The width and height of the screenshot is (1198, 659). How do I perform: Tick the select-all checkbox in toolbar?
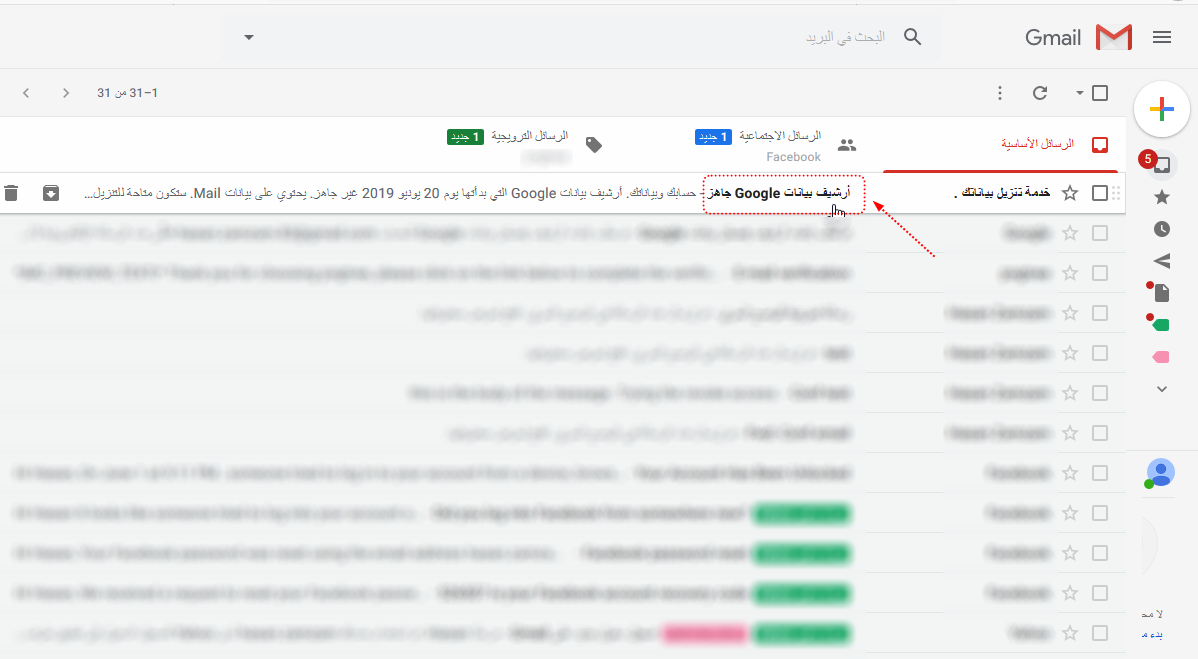coord(1100,93)
